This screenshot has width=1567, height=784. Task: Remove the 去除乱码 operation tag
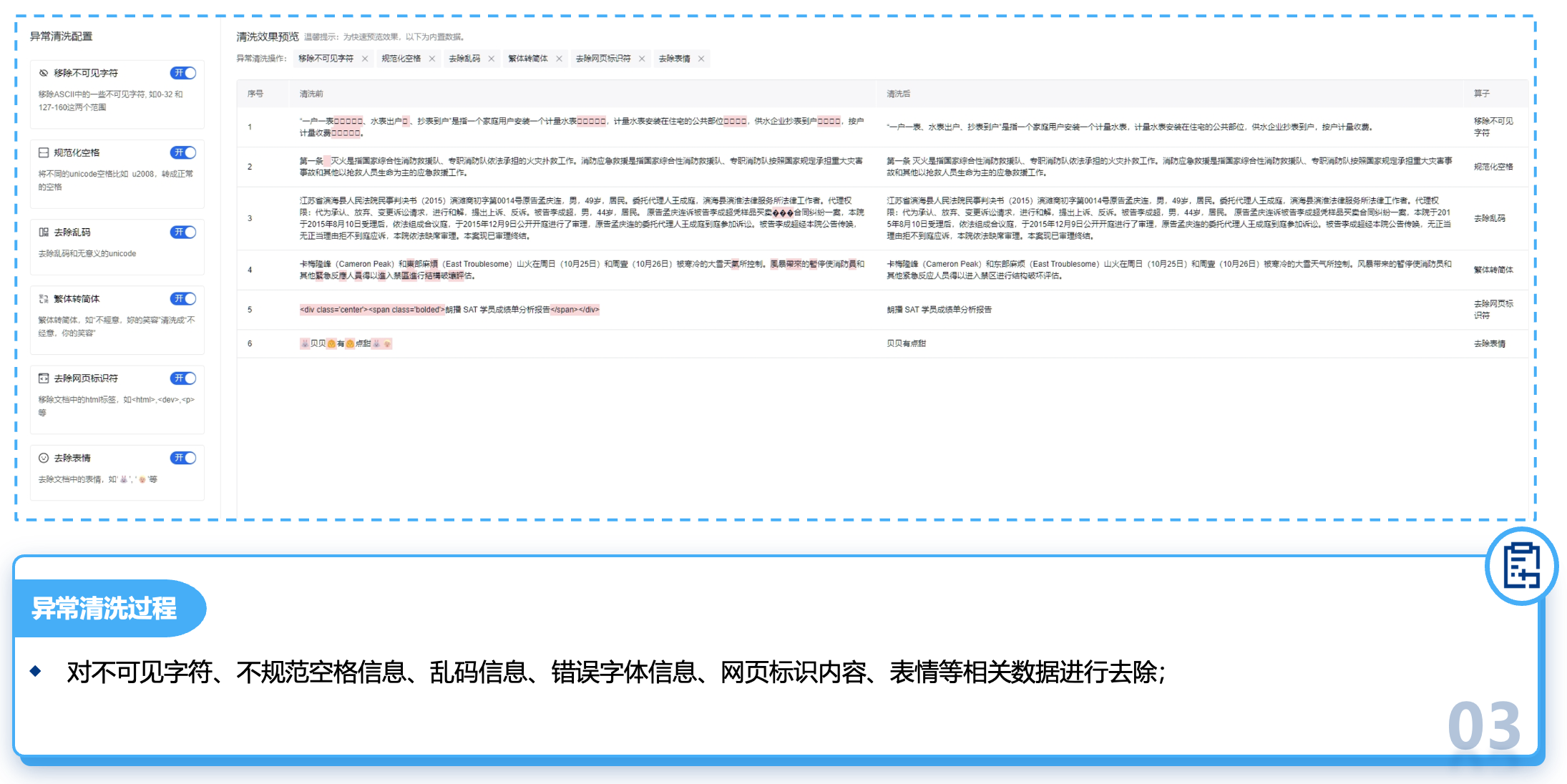tap(492, 59)
